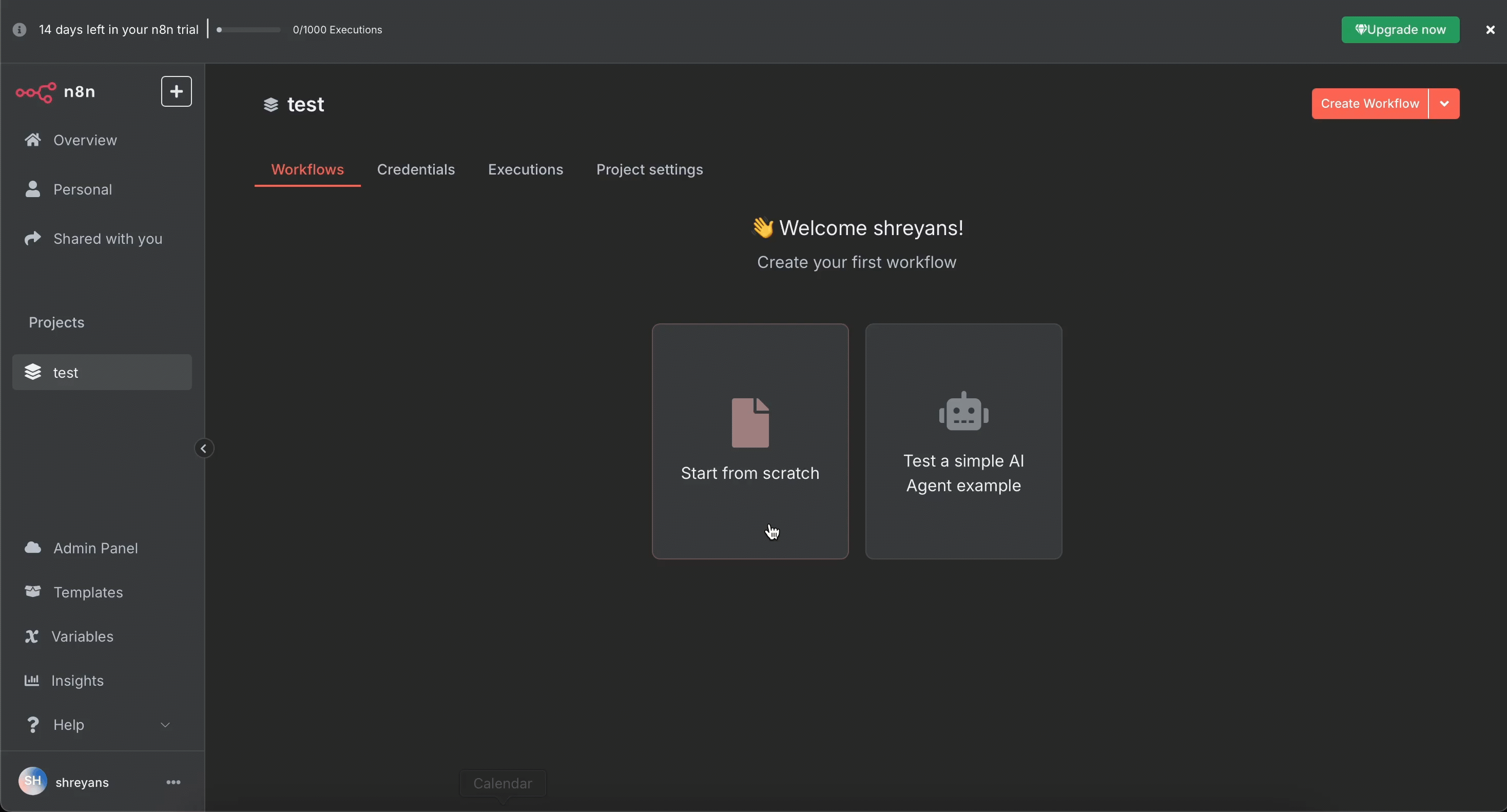Choose Test a simple AI Agent example
1507x812 pixels.
(963, 441)
